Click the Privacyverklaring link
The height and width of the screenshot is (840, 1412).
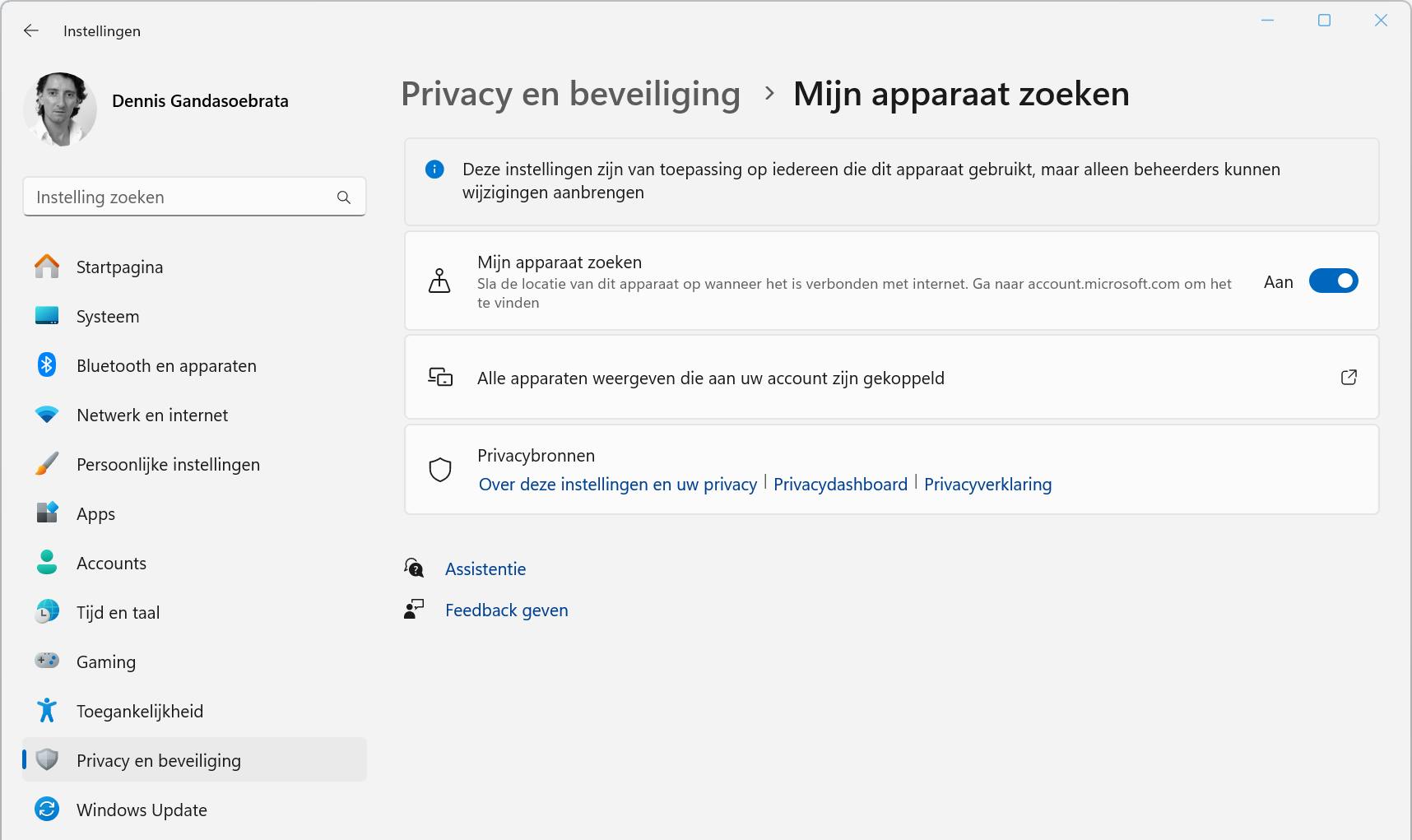pos(987,485)
